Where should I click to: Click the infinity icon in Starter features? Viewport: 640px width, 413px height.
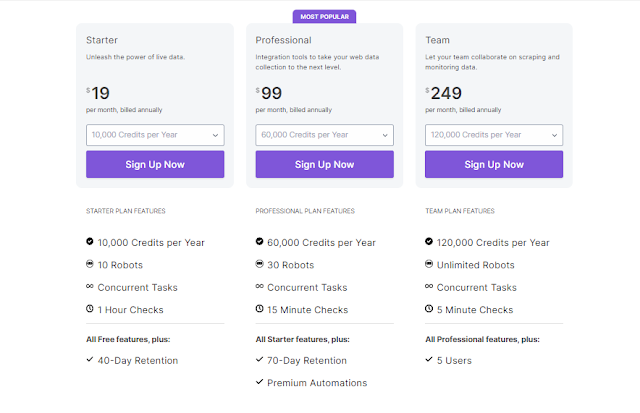90,287
